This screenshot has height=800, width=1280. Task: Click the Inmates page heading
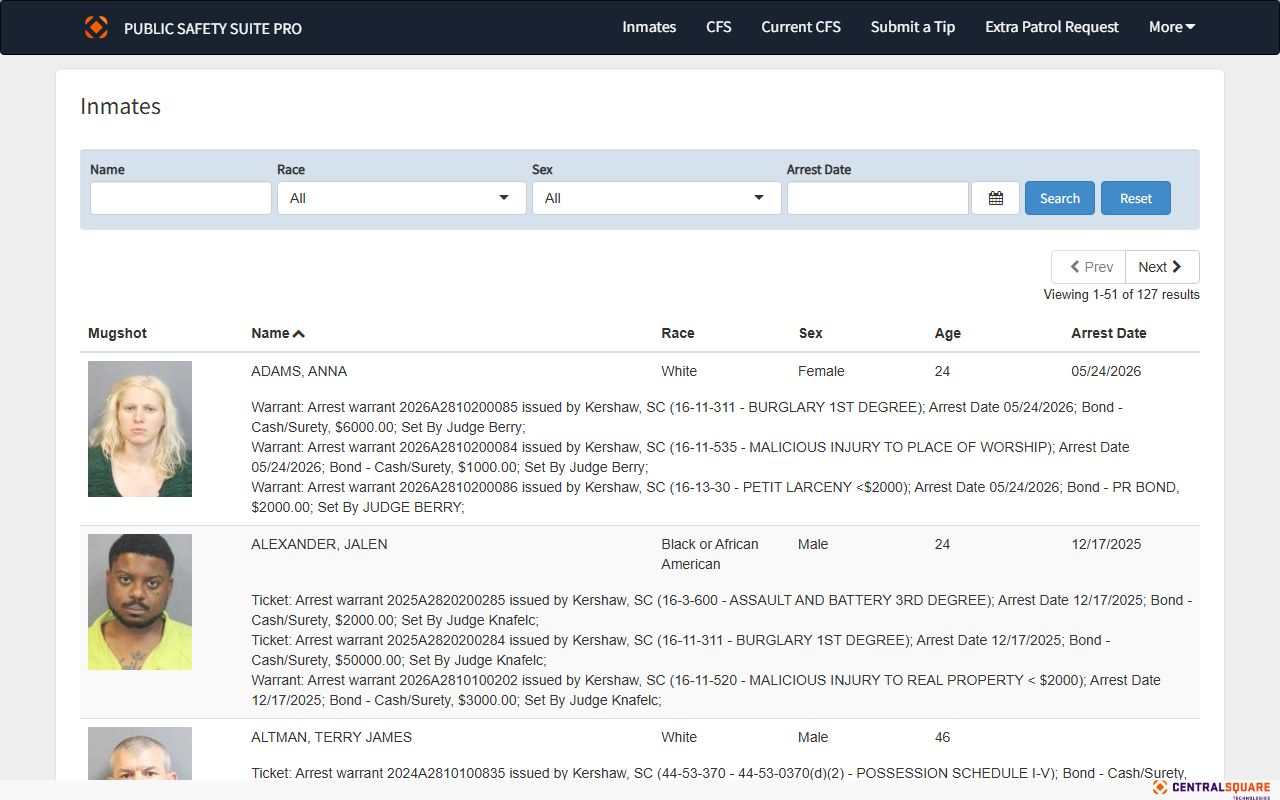click(x=120, y=107)
